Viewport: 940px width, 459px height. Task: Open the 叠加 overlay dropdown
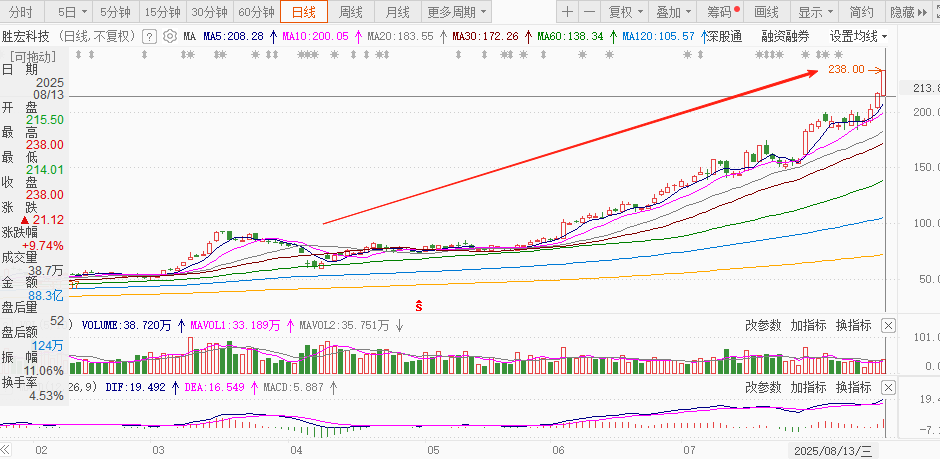tap(673, 12)
